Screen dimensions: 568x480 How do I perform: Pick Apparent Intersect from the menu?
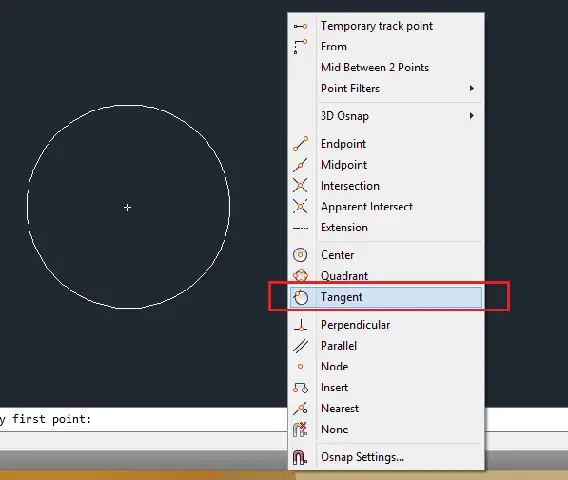click(386, 206)
